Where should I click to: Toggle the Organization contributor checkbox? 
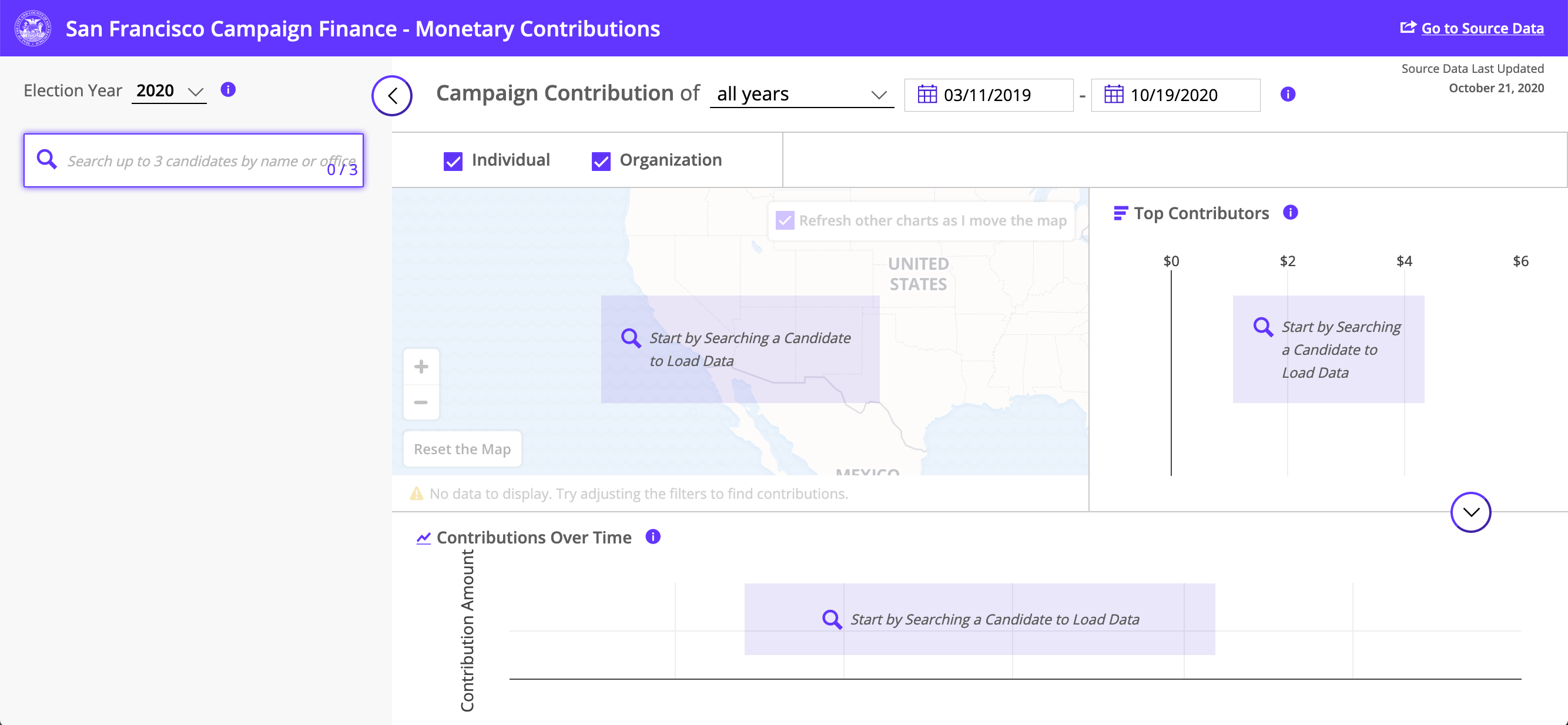[600, 160]
